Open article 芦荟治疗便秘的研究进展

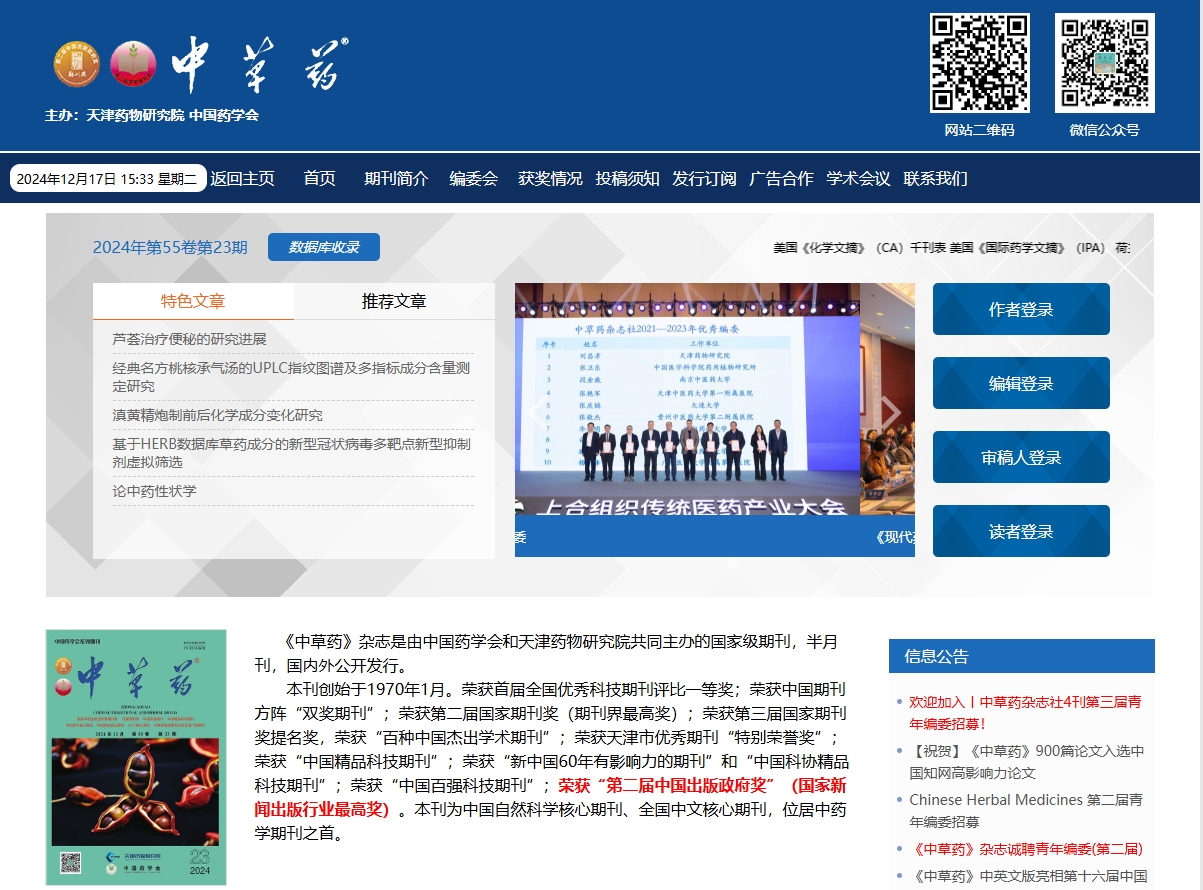[x=190, y=339]
